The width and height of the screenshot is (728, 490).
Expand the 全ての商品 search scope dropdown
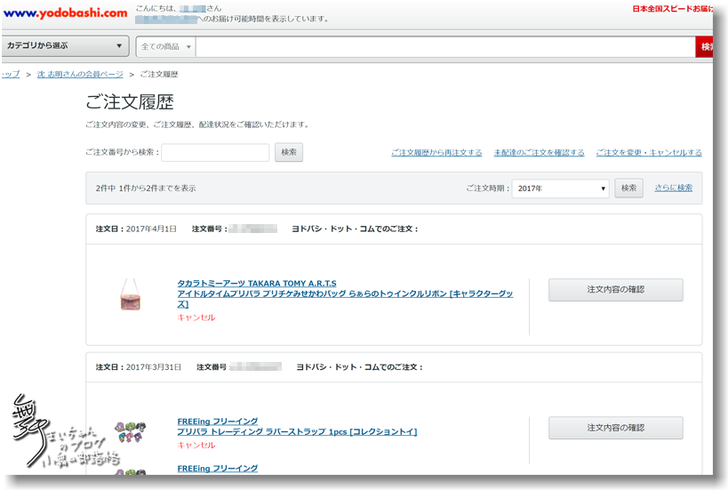tap(166, 47)
